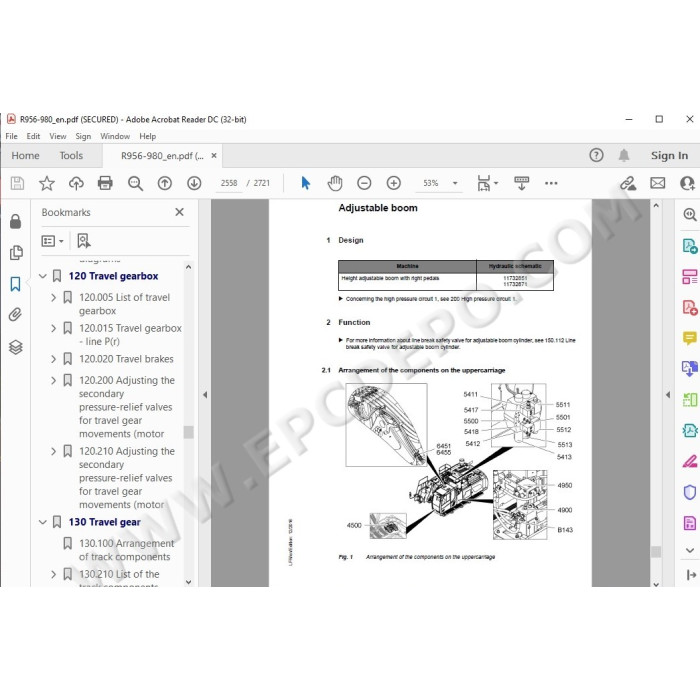Toggle the Bookmarks panel icon
The width and height of the screenshot is (700, 700).
pyautogui.click(x=16, y=284)
